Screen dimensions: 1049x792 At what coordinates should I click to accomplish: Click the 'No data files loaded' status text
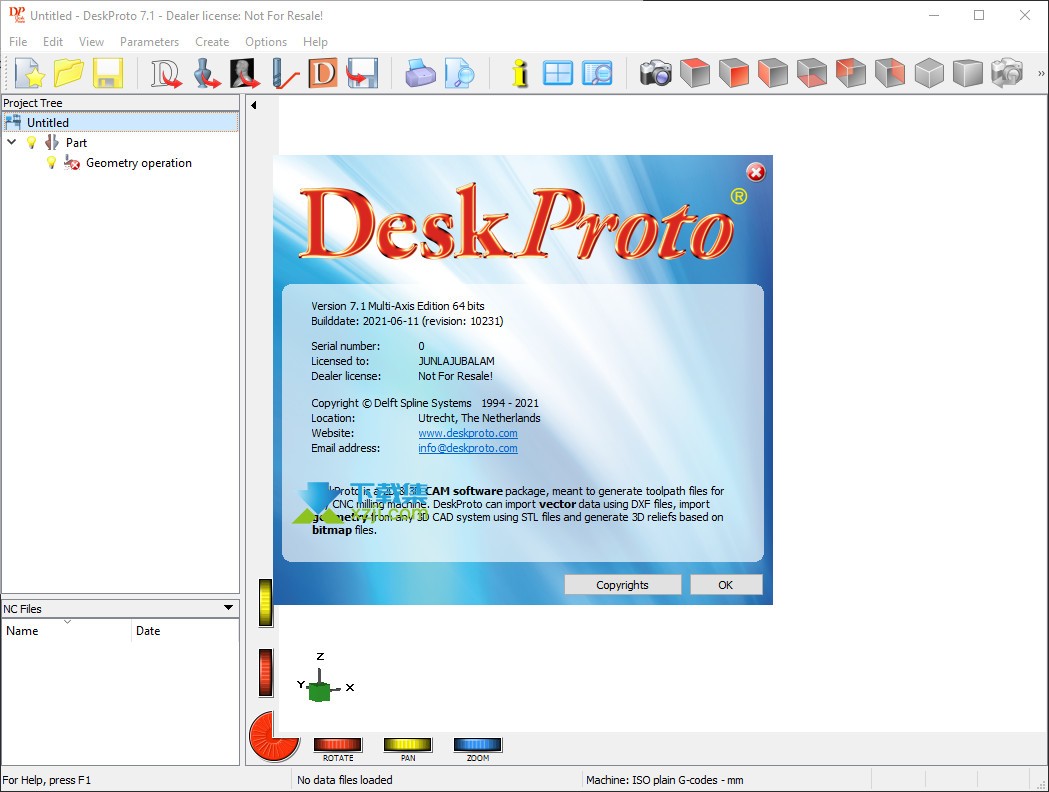[x=345, y=780]
